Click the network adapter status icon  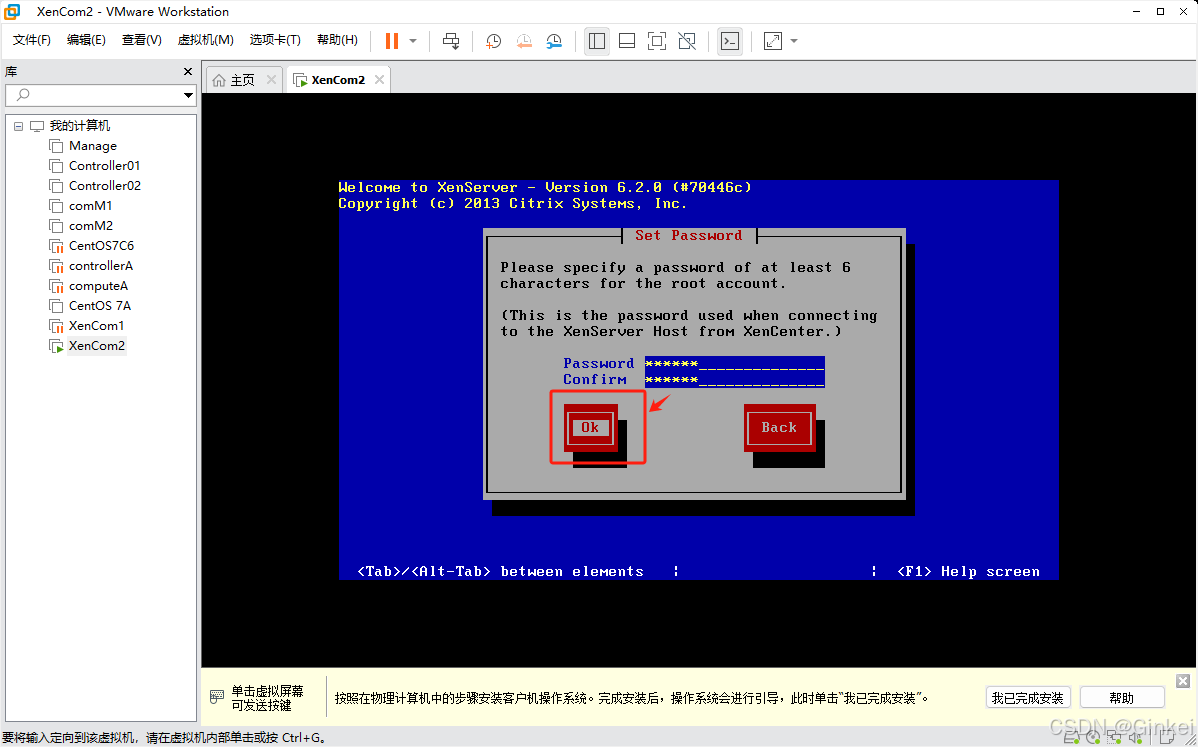coord(1115,738)
